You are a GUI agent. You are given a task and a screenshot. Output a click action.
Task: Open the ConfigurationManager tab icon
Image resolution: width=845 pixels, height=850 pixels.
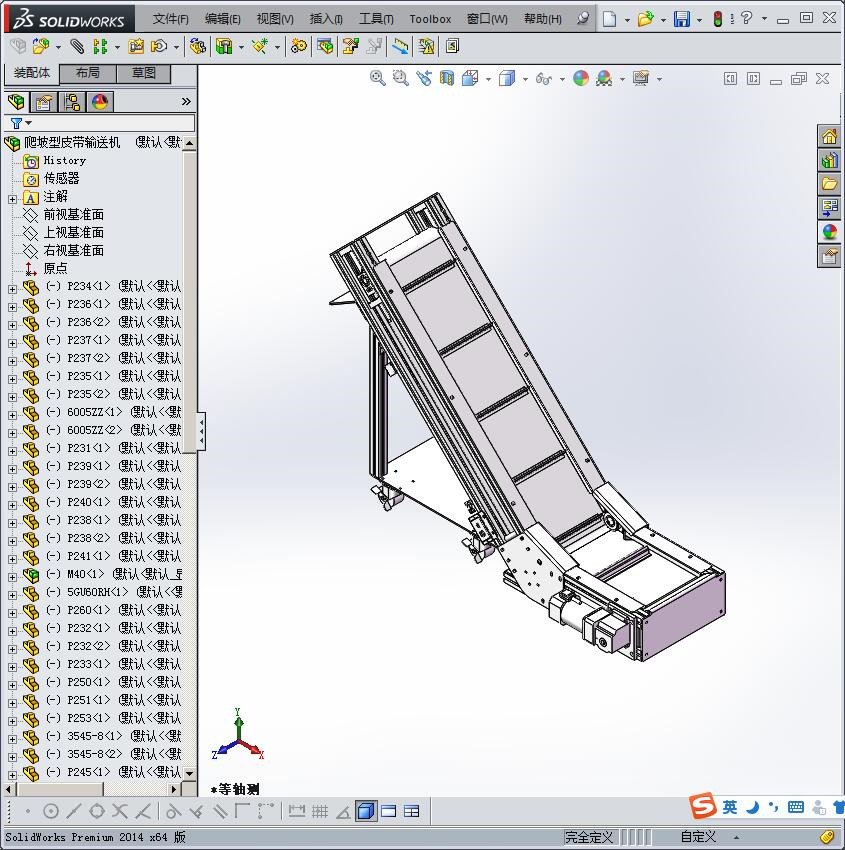pos(72,102)
